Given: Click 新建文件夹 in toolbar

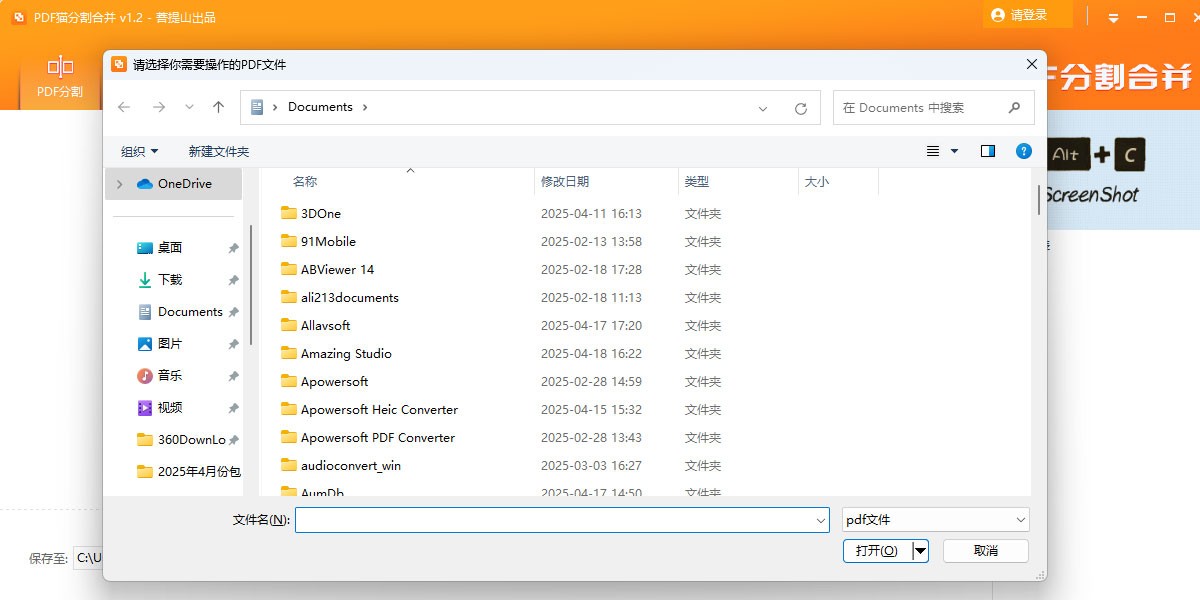Looking at the screenshot, I should [218, 152].
